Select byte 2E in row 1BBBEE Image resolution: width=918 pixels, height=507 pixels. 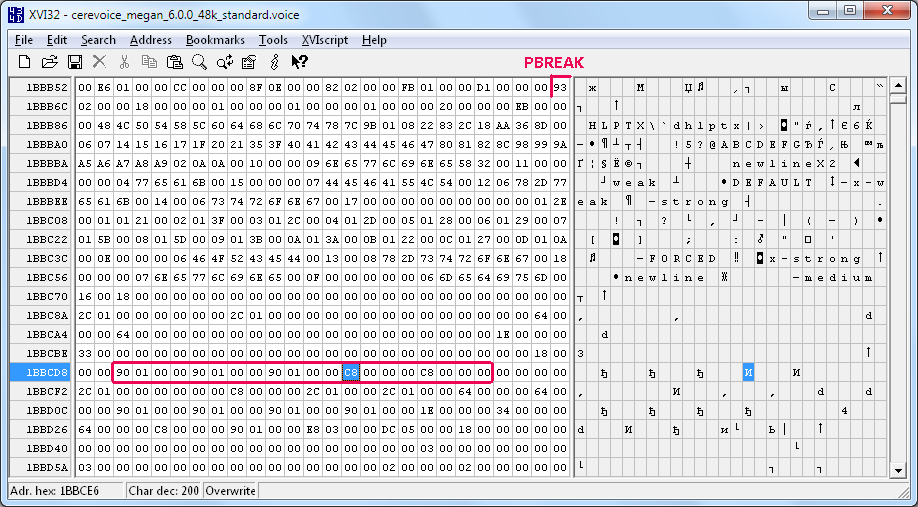point(560,201)
